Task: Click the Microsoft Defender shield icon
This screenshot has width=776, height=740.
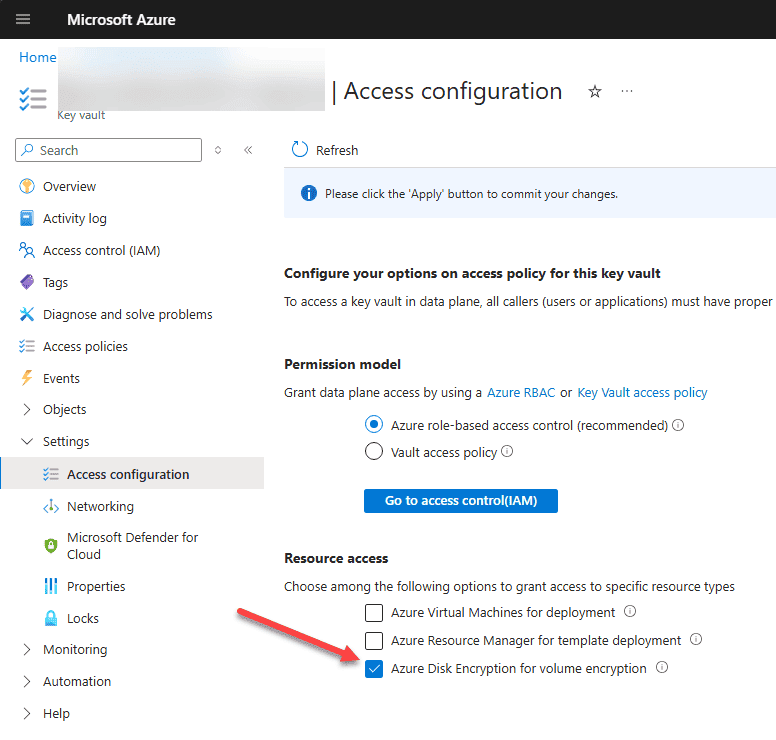Action: 51,546
